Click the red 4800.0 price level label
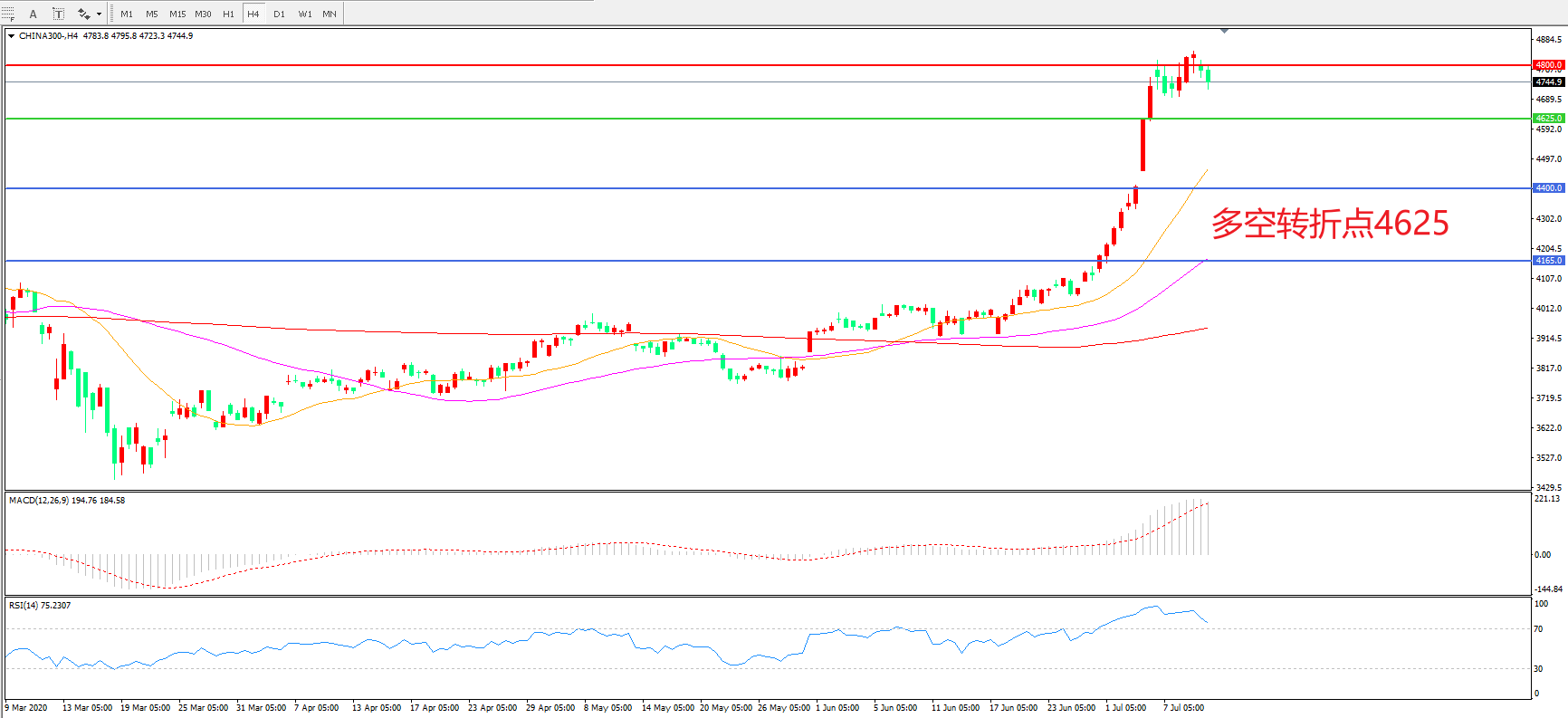Screen dimensions: 1568x718 (1548, 65)
